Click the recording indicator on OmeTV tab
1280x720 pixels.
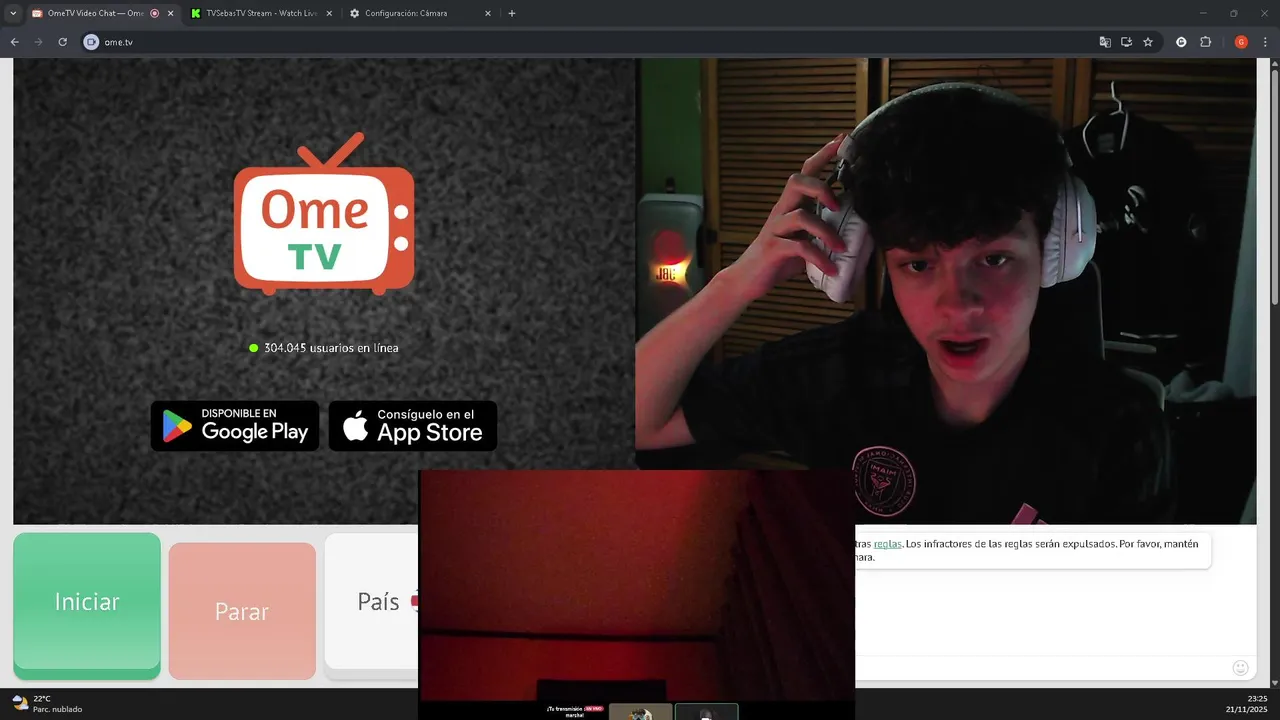154,13
